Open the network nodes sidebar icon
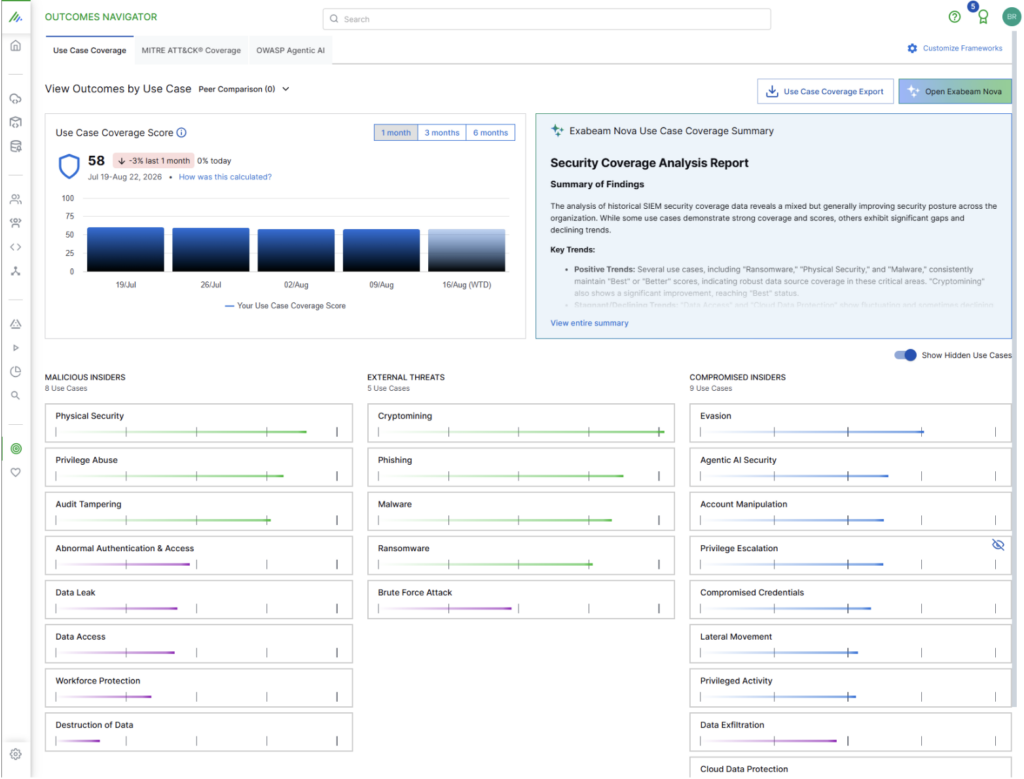The width and height of the screenshot is (1024, 779). pyautogui.click(x=16, y=271)
